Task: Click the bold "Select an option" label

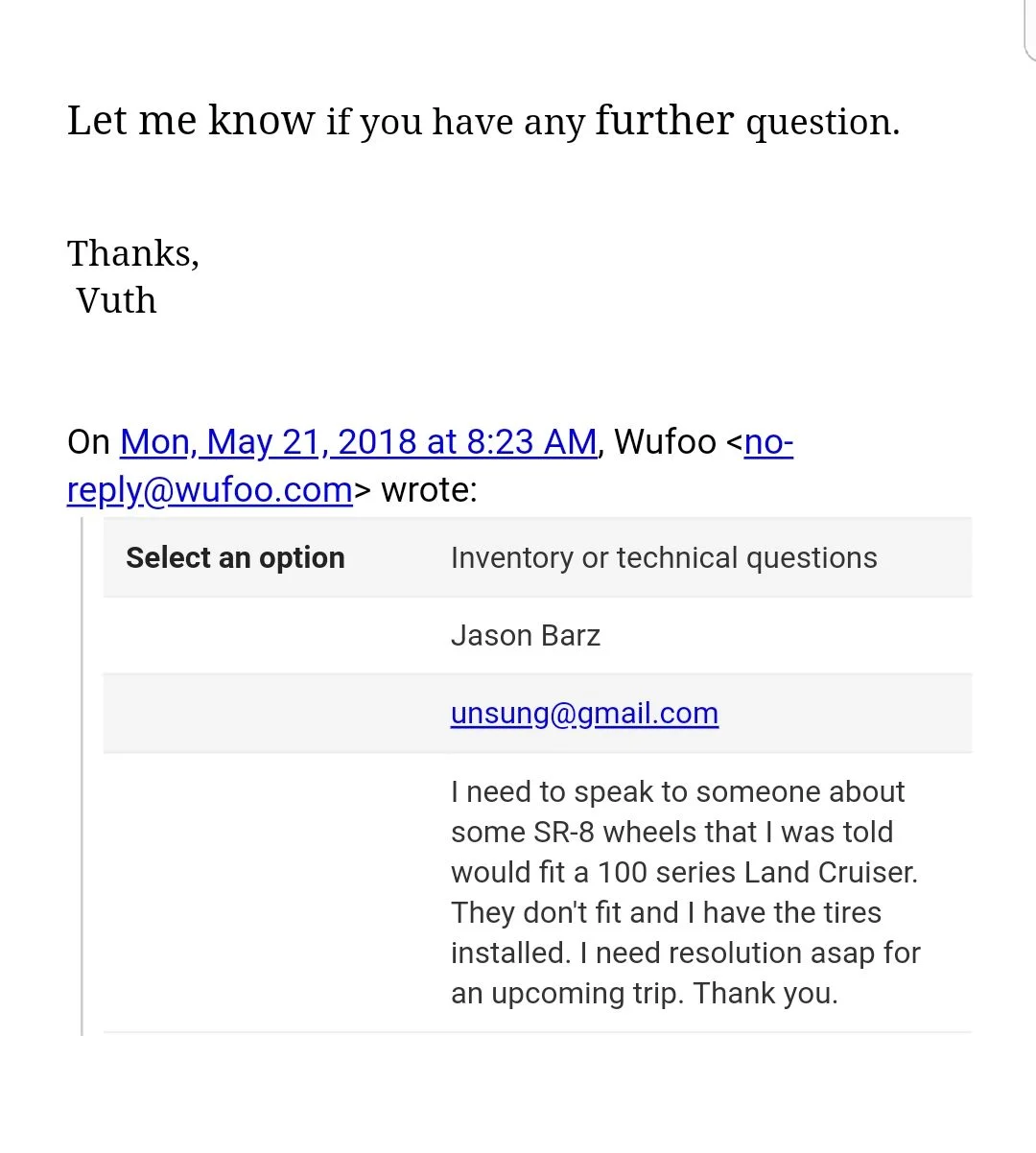Action: point(235,558)
